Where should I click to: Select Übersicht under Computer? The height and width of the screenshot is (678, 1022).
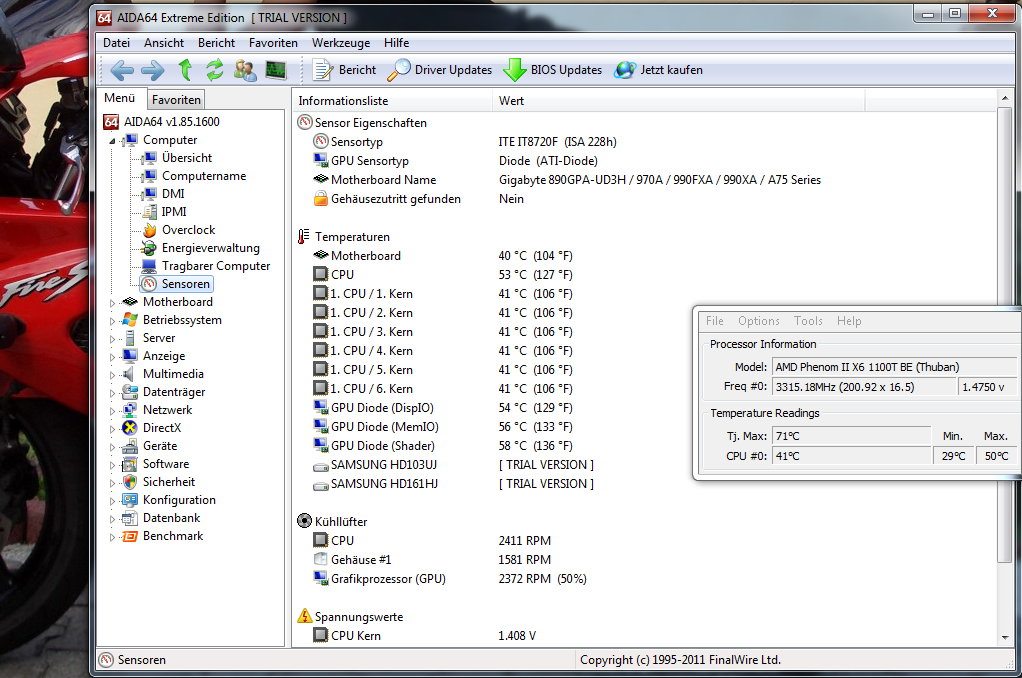pyautogui.click(x=186, y=158)
